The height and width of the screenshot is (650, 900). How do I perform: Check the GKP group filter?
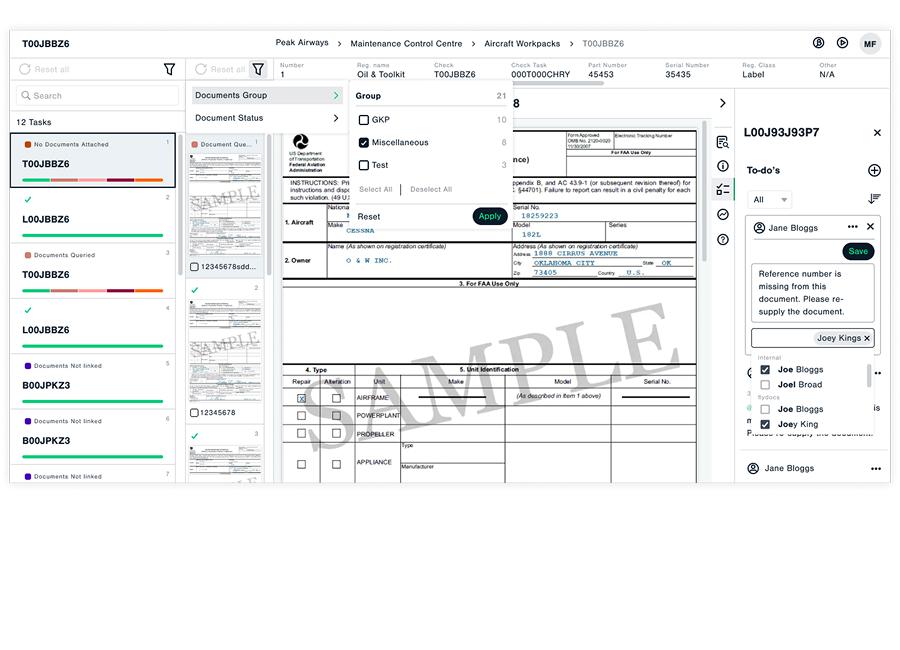point(364,119)
